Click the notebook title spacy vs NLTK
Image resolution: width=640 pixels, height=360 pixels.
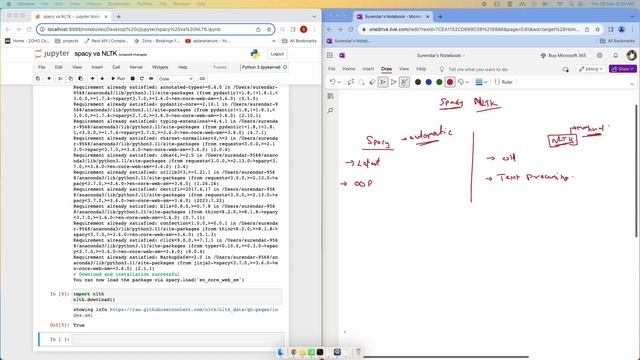coord(96,53)
